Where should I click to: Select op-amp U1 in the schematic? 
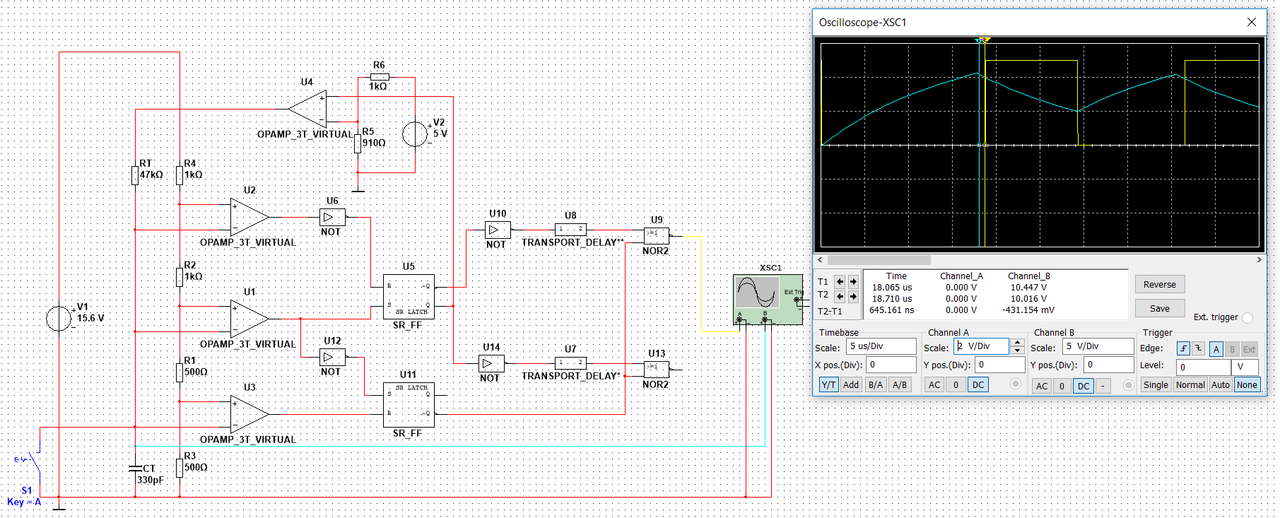pos(249,318)
